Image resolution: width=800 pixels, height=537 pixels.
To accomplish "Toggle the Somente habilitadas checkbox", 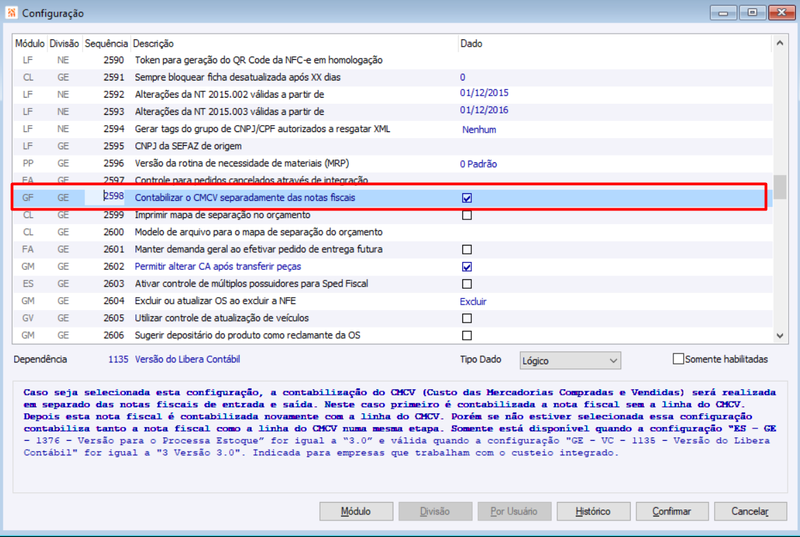I will 678,359.
